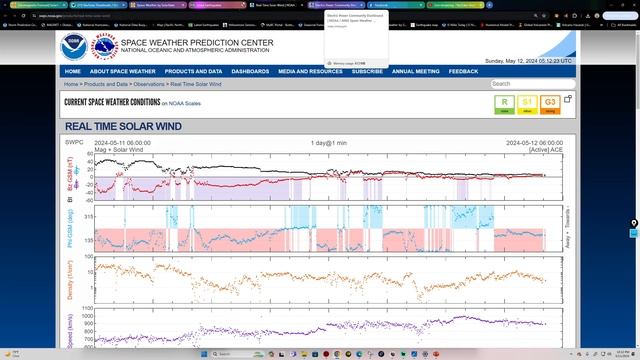Follow the Observations breadcrumb link
The image size is (640, 360).
[149, 84]
